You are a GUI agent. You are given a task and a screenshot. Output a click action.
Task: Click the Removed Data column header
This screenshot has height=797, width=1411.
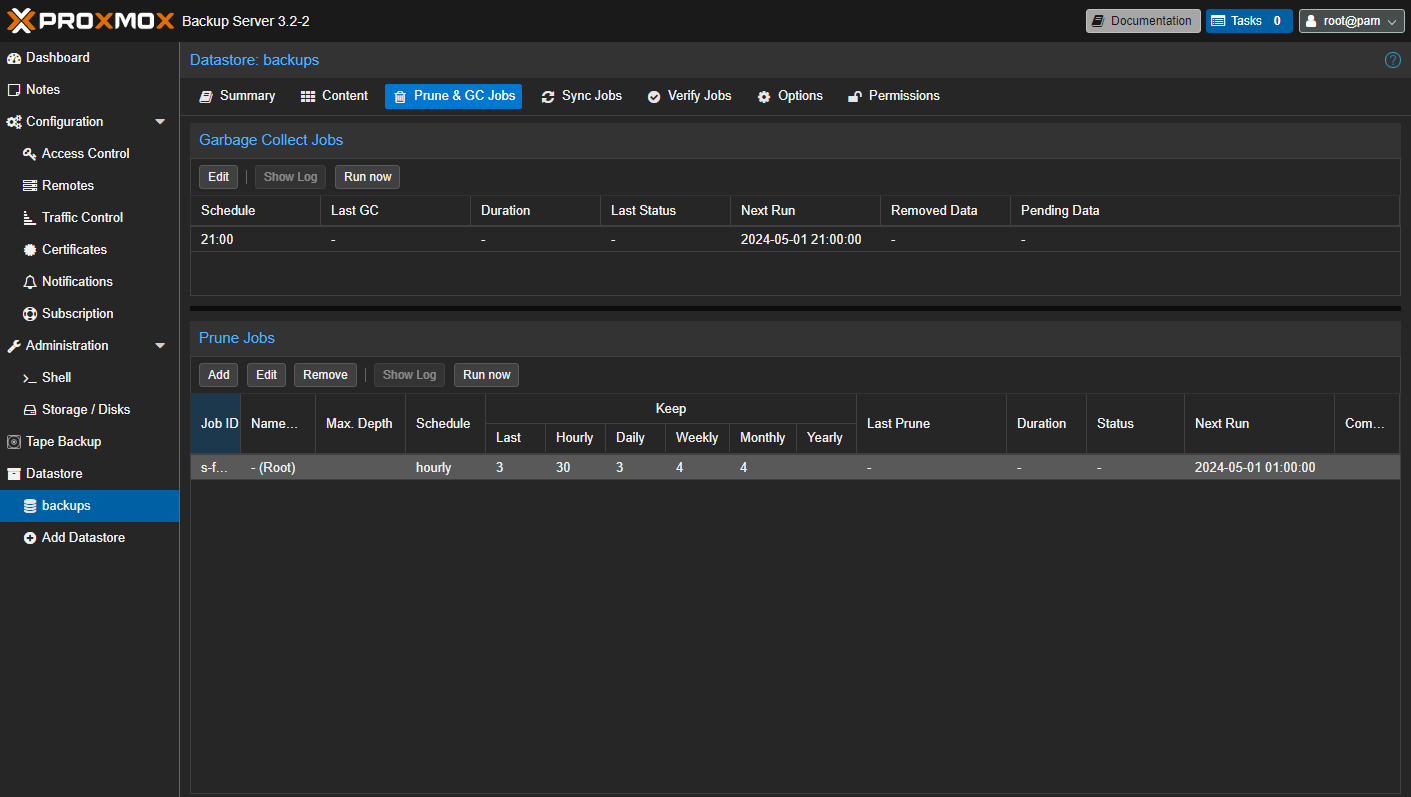point(945,211)
